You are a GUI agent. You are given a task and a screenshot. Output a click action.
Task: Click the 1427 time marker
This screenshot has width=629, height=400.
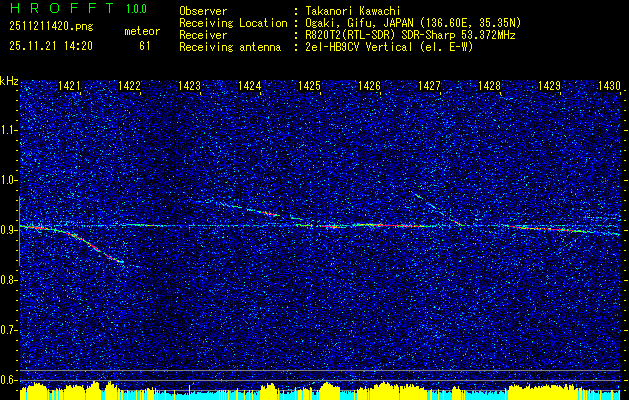pos(429,85)
